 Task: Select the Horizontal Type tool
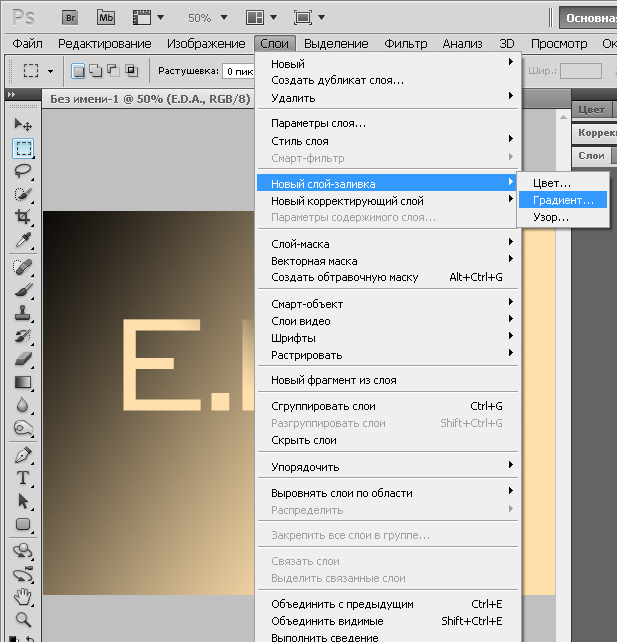coord(23,478)
